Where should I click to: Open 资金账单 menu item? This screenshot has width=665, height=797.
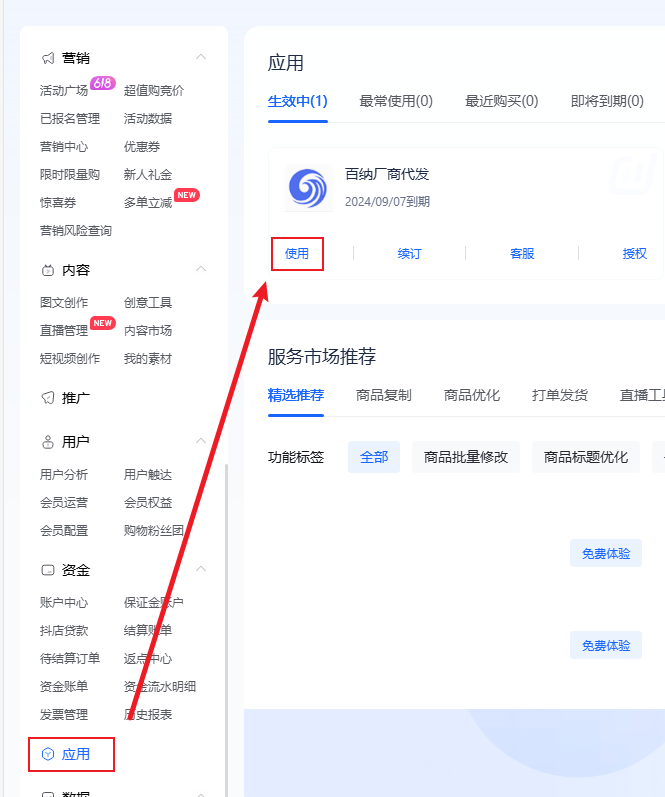tap(64, 687)
